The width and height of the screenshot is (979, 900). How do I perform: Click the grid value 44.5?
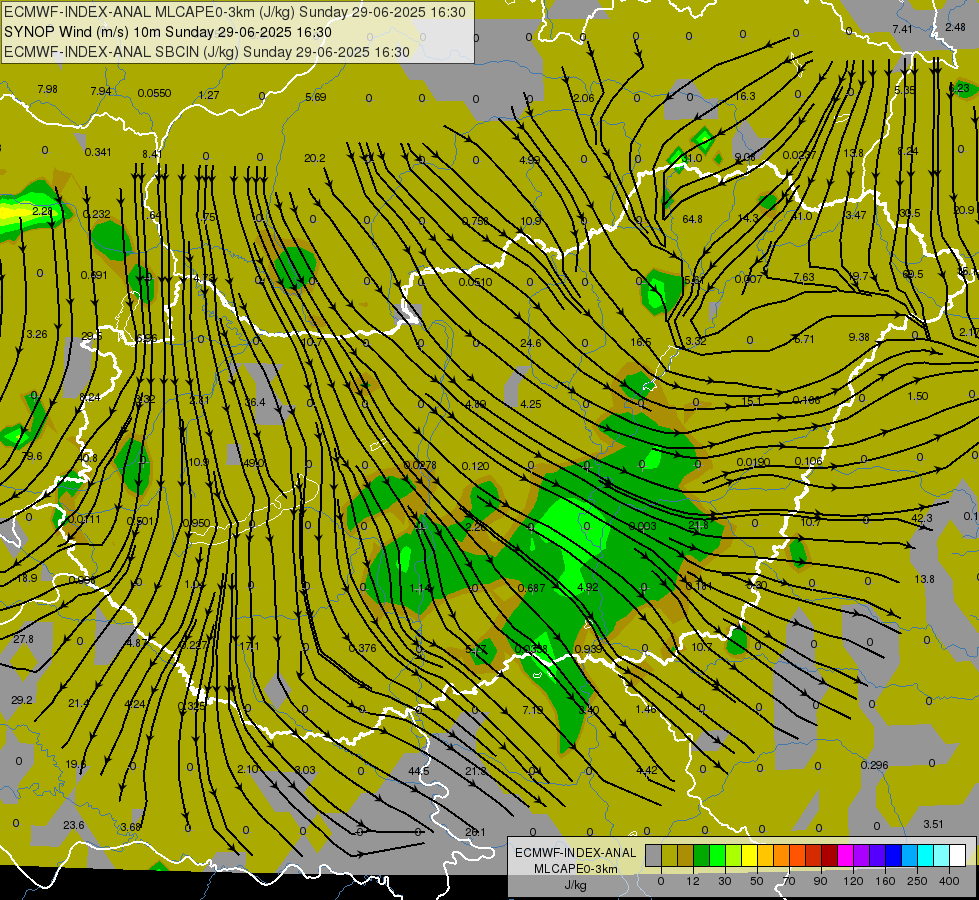pyautogui.click(x=419, y=771)
